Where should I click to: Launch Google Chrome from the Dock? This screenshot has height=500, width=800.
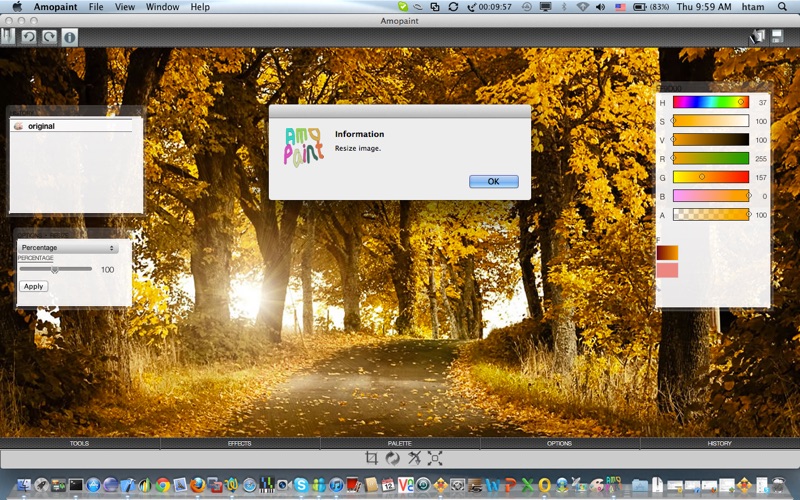(x=163, y=485)
